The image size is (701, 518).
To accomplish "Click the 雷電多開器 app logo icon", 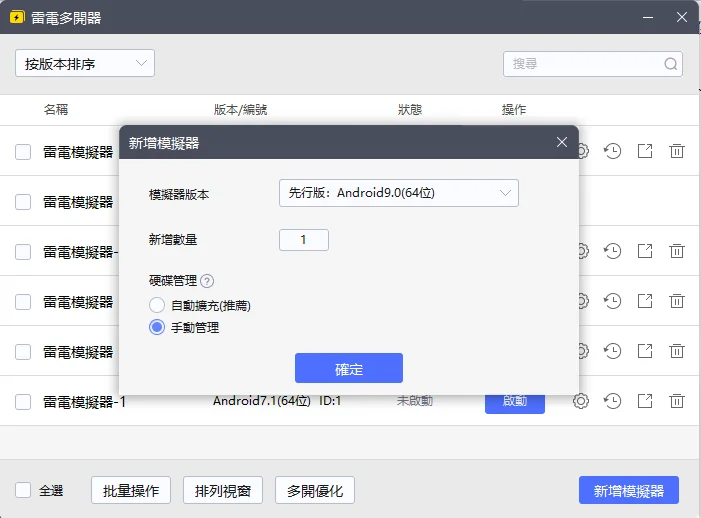I will 17,17.
